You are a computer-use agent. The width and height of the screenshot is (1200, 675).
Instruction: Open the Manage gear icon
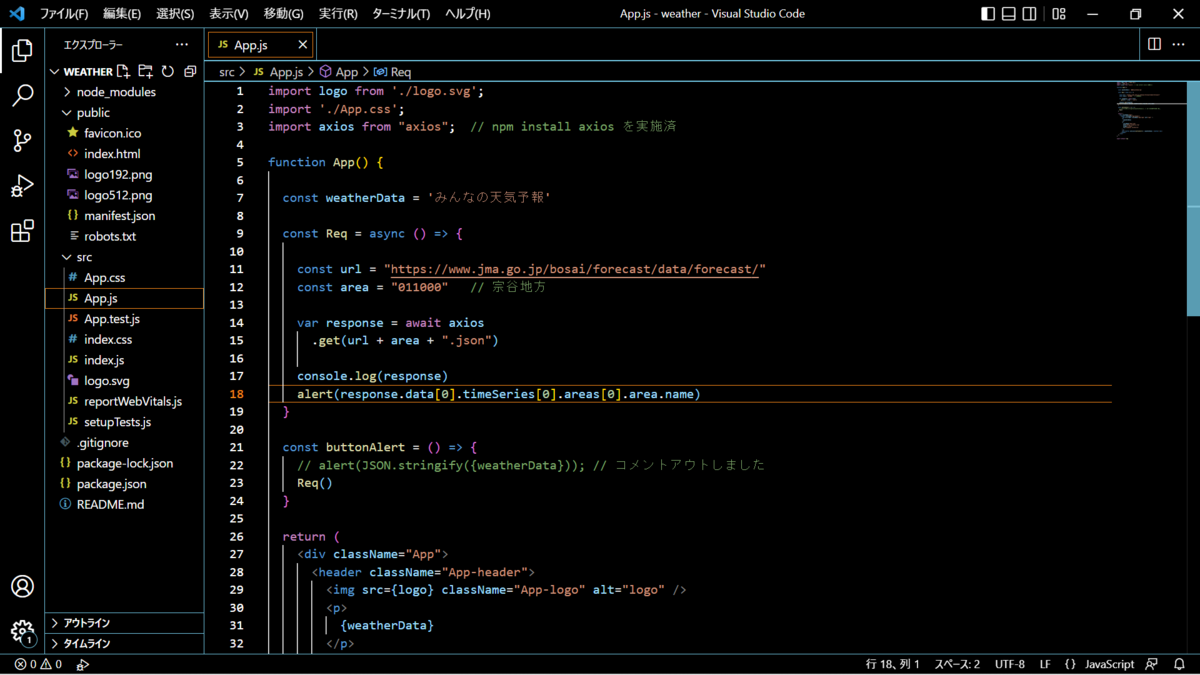[22, 631]
